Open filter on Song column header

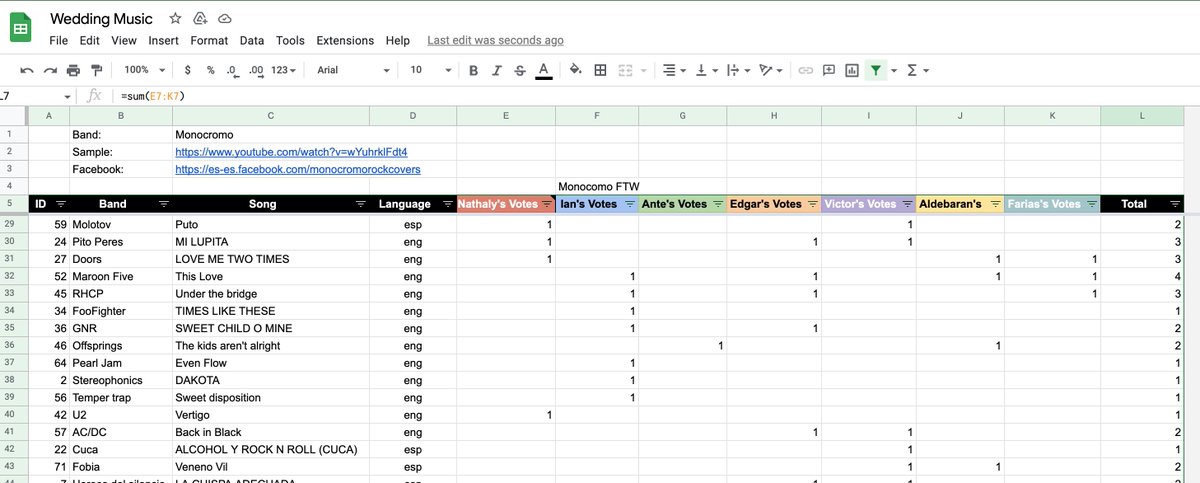click(x=360, y=204)
